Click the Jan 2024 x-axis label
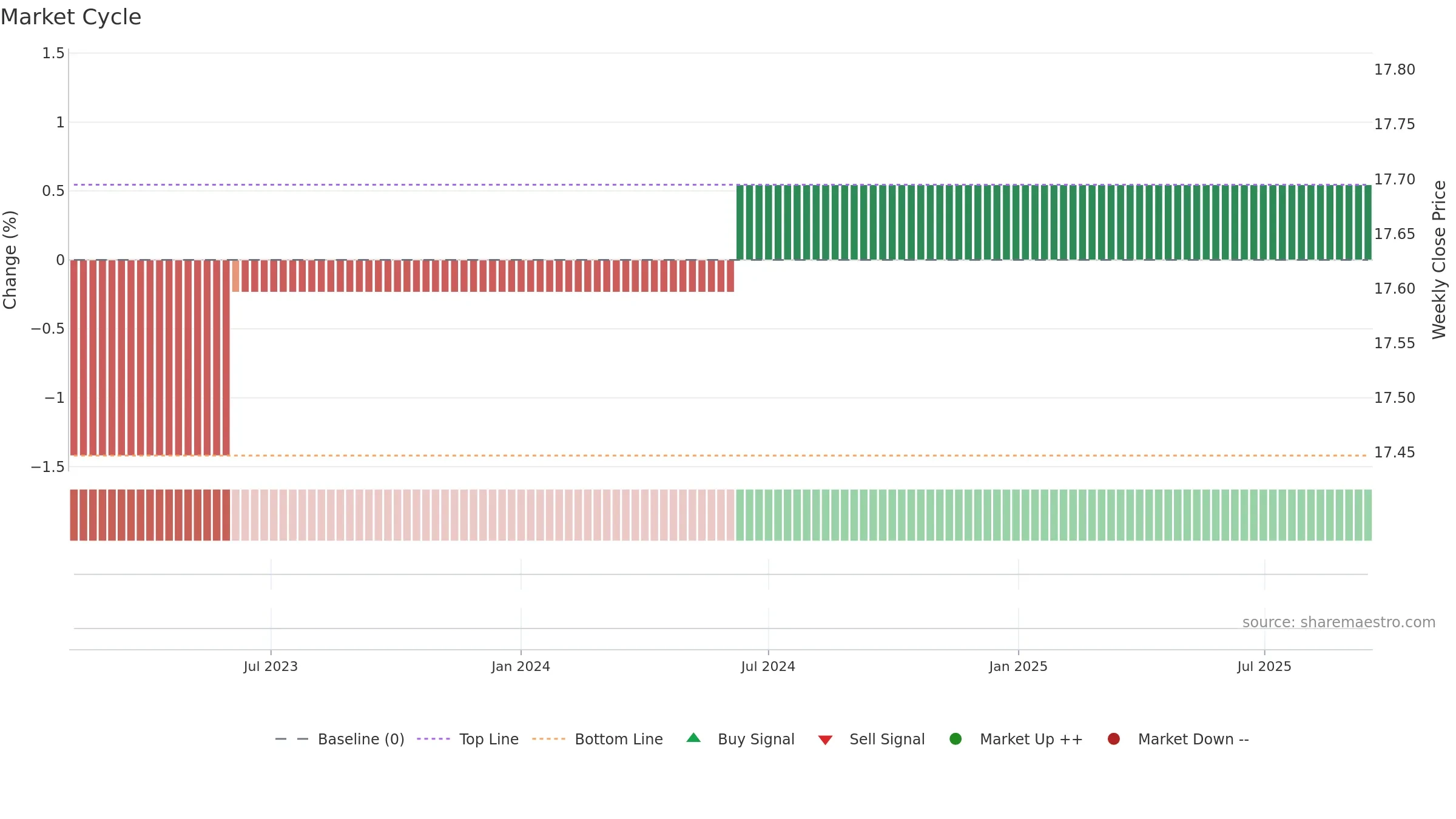1456x819 pixels. click(x=521, y=667)
